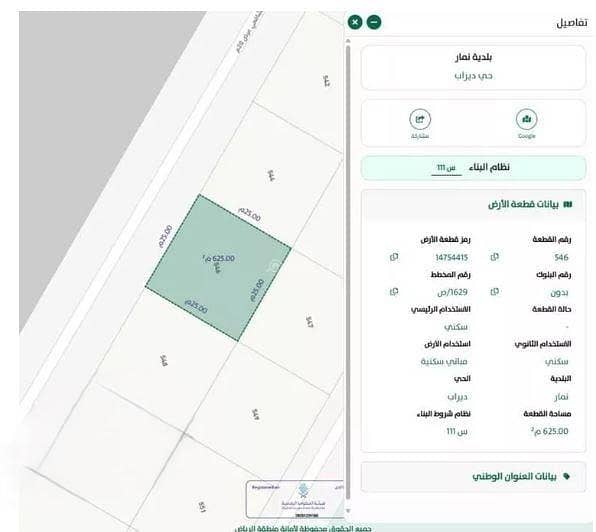Minimize the details panel with the minus icon

(x=374, y=22)
